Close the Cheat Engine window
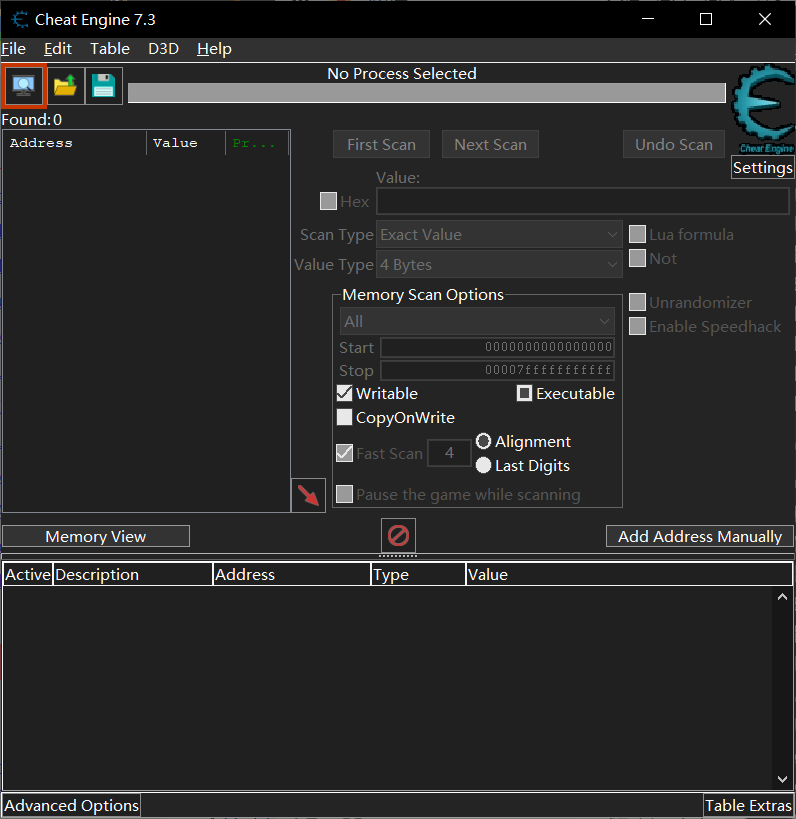The height and width of the screenshot is (819, 796). point(765,19)
